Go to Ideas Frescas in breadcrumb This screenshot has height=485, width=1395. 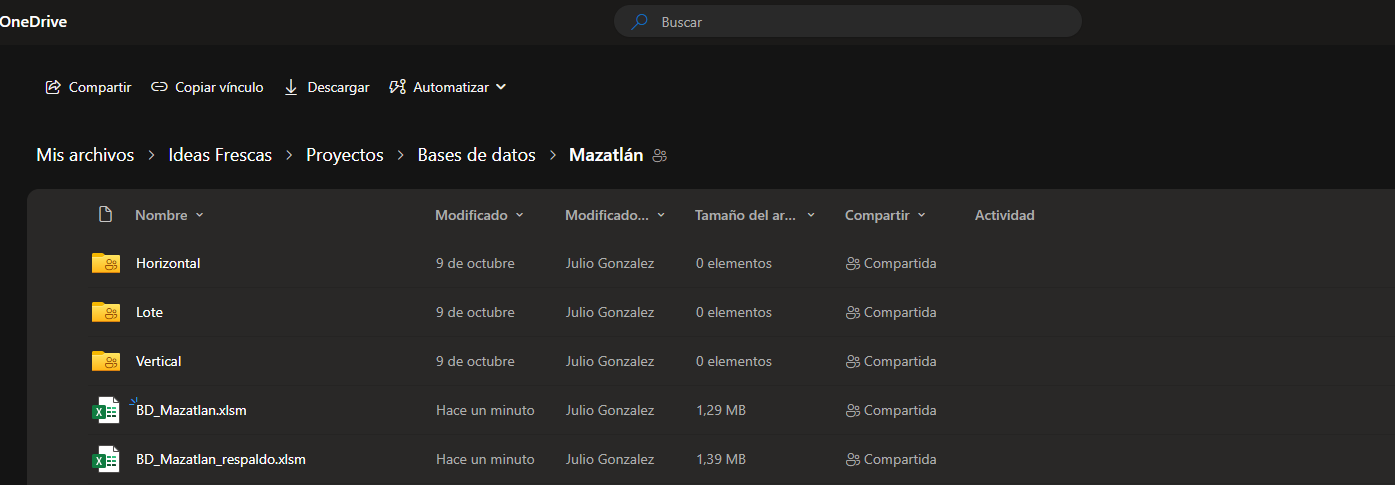click(220, 155)
